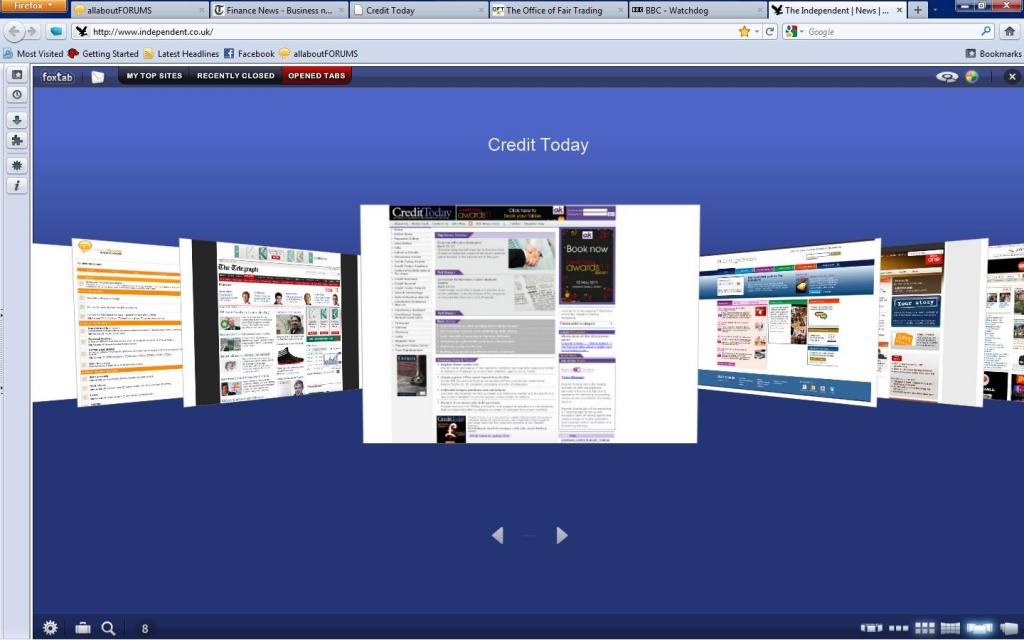The image size is (1024, 640).
Task: Open FoxTab settings gear icon
Action: [50, 628]
